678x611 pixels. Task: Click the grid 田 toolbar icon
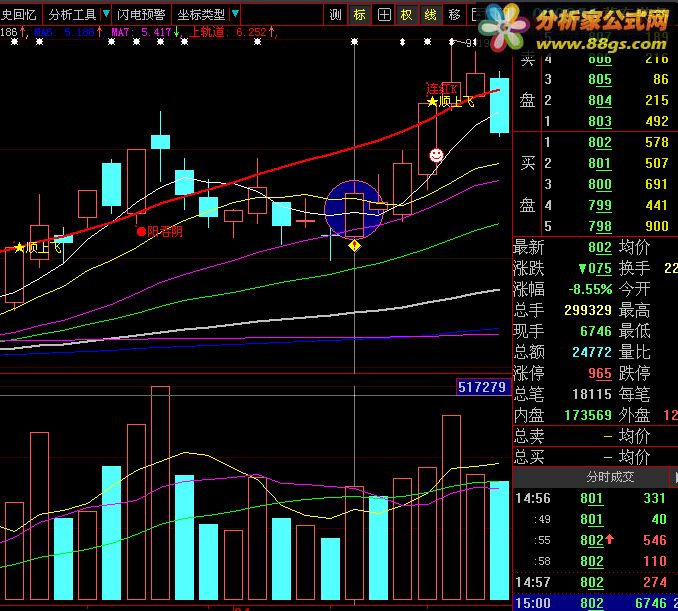click(384, 15)
